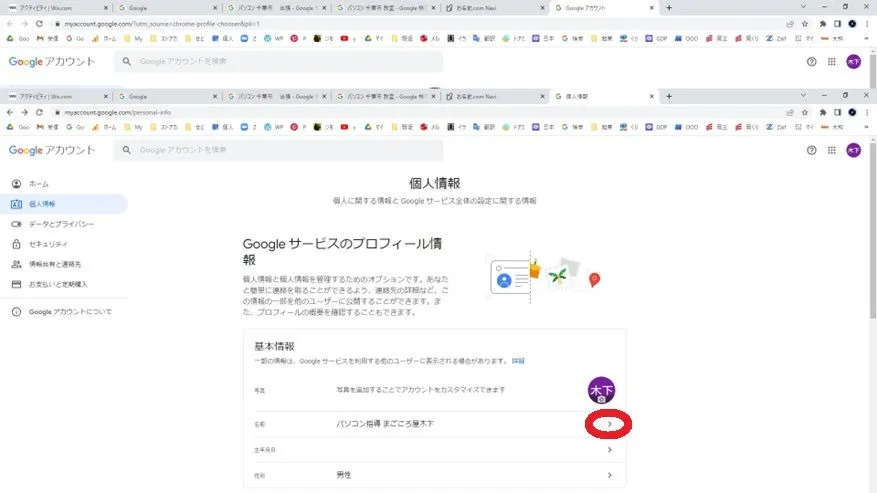Select データとプライバシー in the sidebar

tap(61, 224)
